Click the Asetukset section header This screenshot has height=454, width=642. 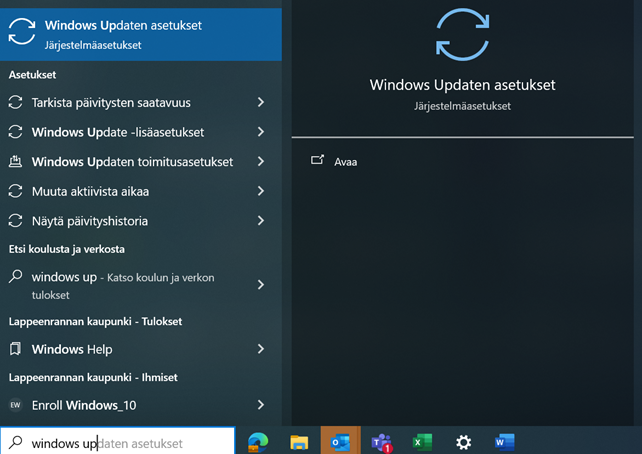32,75
